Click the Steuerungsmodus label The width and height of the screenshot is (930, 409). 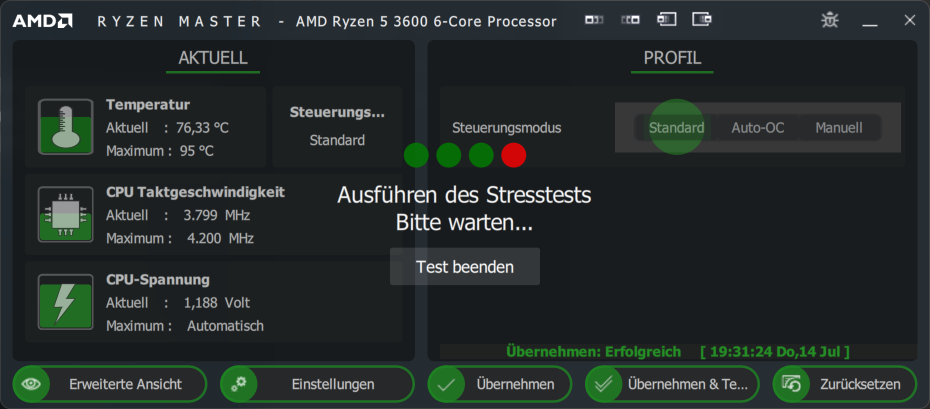tap(507, 128)
